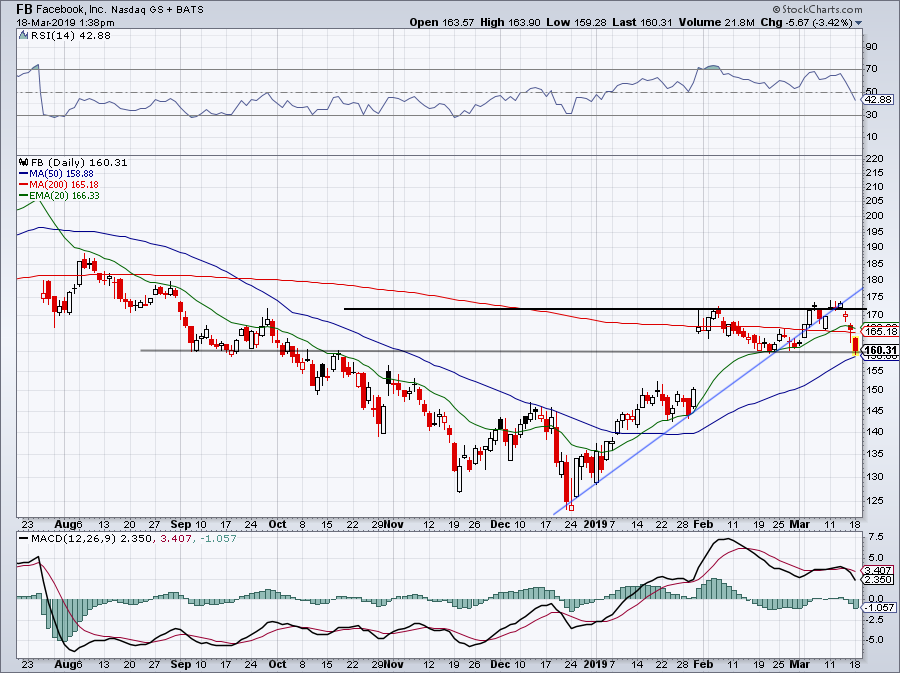Image resolution: width=900 pixels, height=673 pixels.
Task: Click the 'EMA(20) 166.33' legend text
Action: coord(64,196)
